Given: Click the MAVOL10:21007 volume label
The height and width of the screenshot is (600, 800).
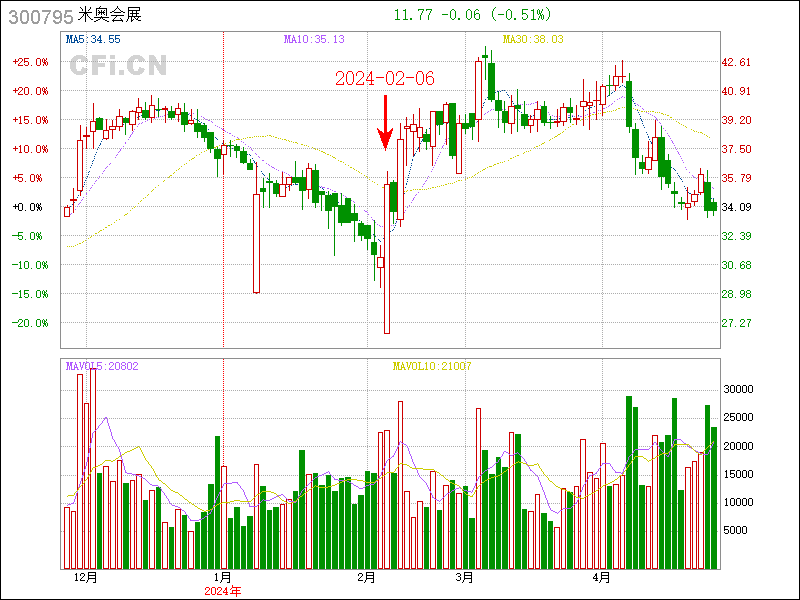Looking at the screenshot, I should coord(431,366).
